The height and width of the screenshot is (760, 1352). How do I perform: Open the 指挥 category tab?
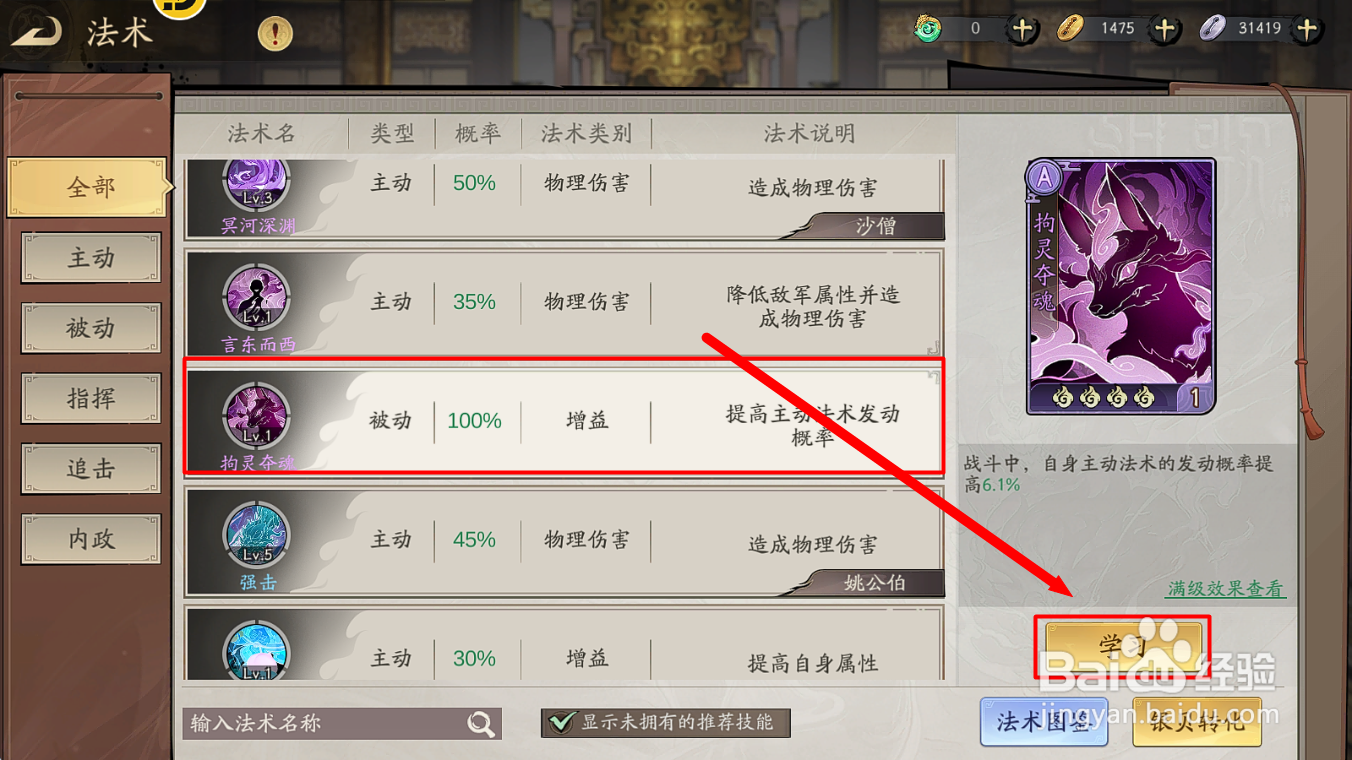point(91,398)
